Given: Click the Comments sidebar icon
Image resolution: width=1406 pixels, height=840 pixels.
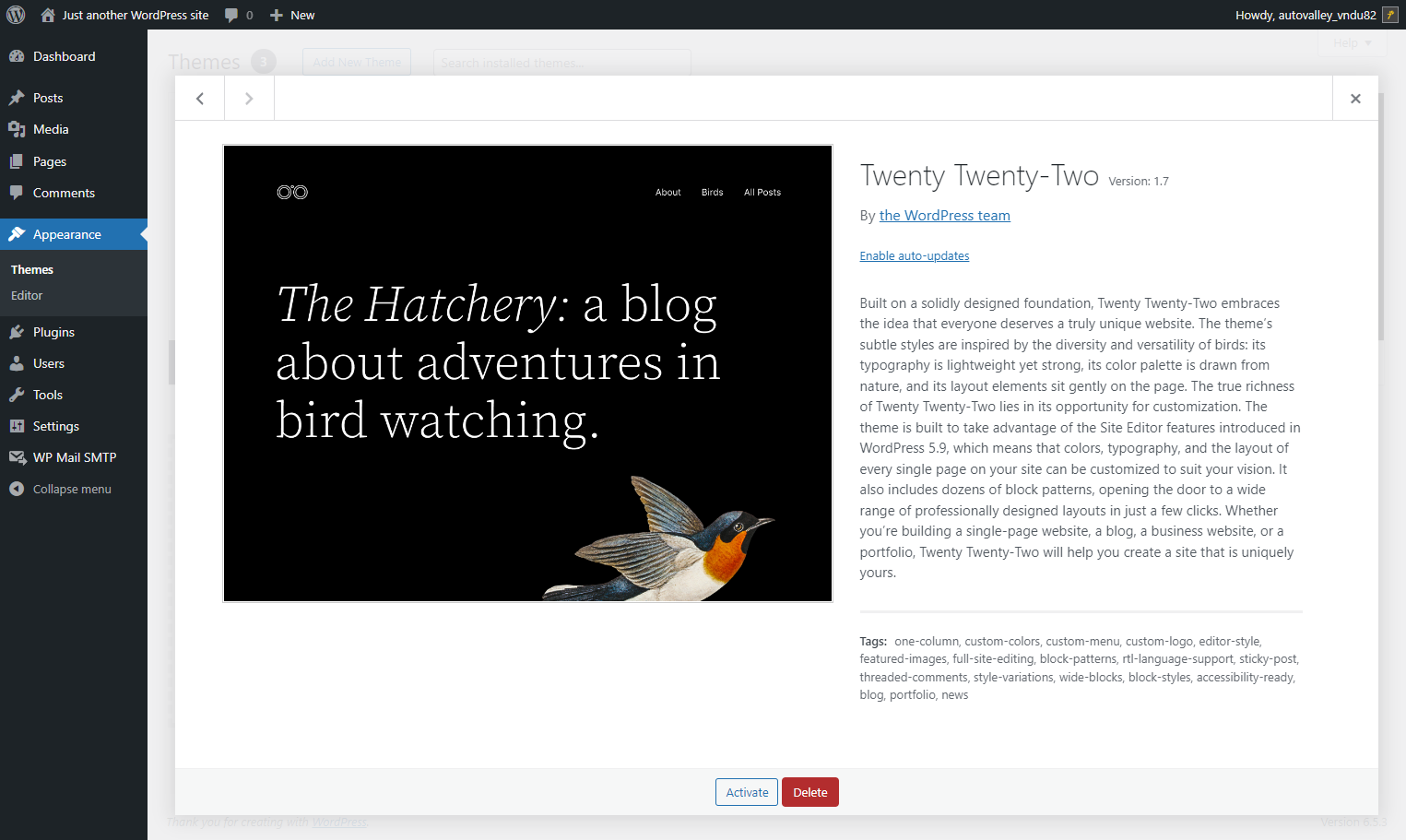Looking at the screenshot, I should [17, 193].
